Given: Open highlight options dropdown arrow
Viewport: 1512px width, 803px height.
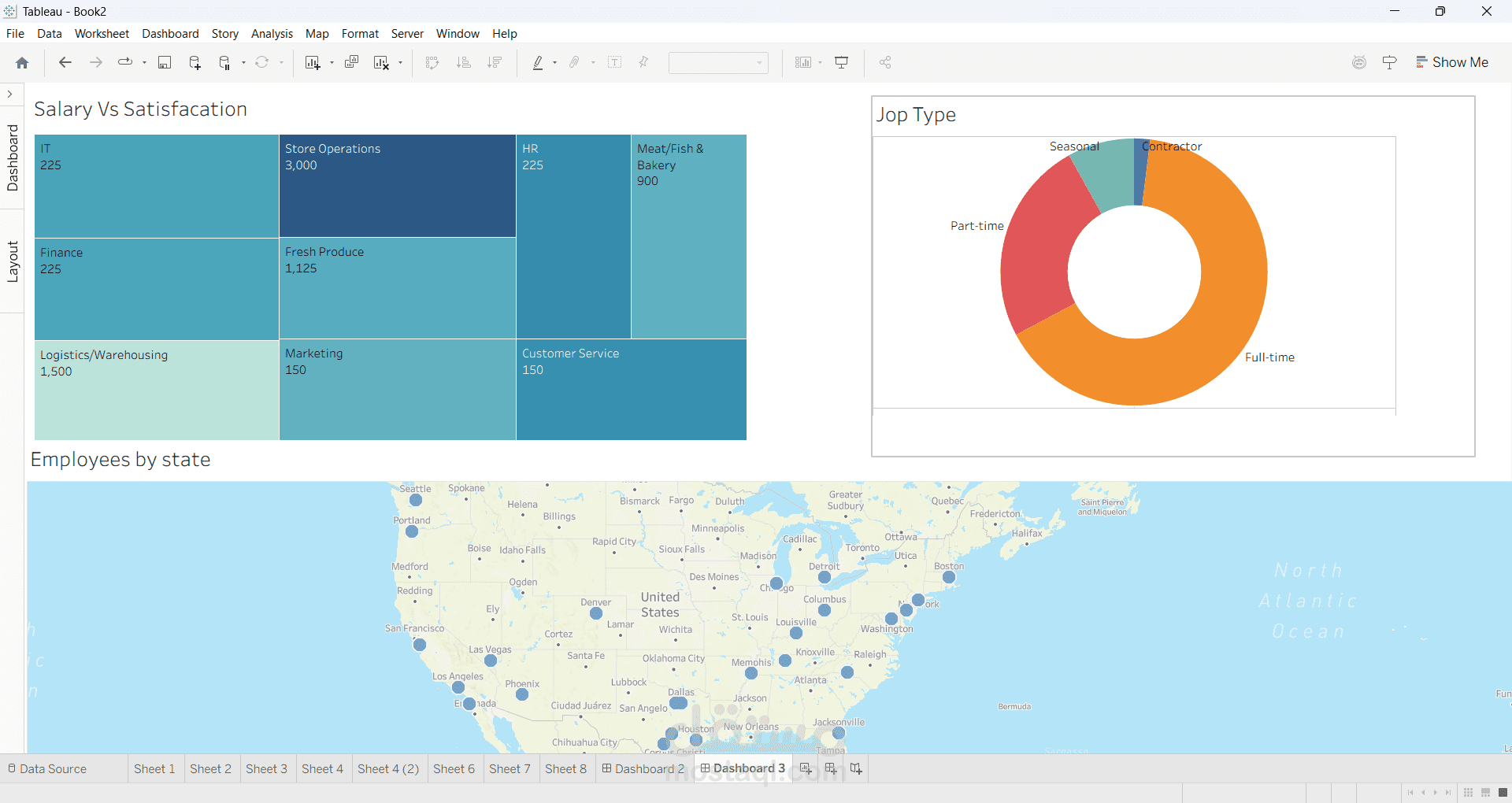Looking at the screenshot, I should [555, 62].
